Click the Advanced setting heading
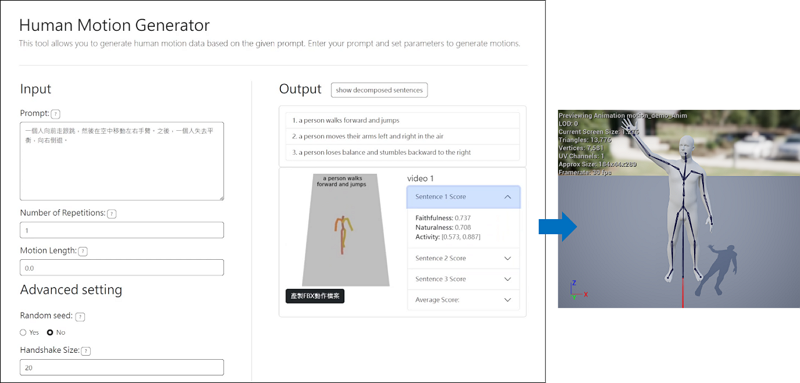Image resolution: width=800 pixels, height=383 pixels. (x=71, y=290)
